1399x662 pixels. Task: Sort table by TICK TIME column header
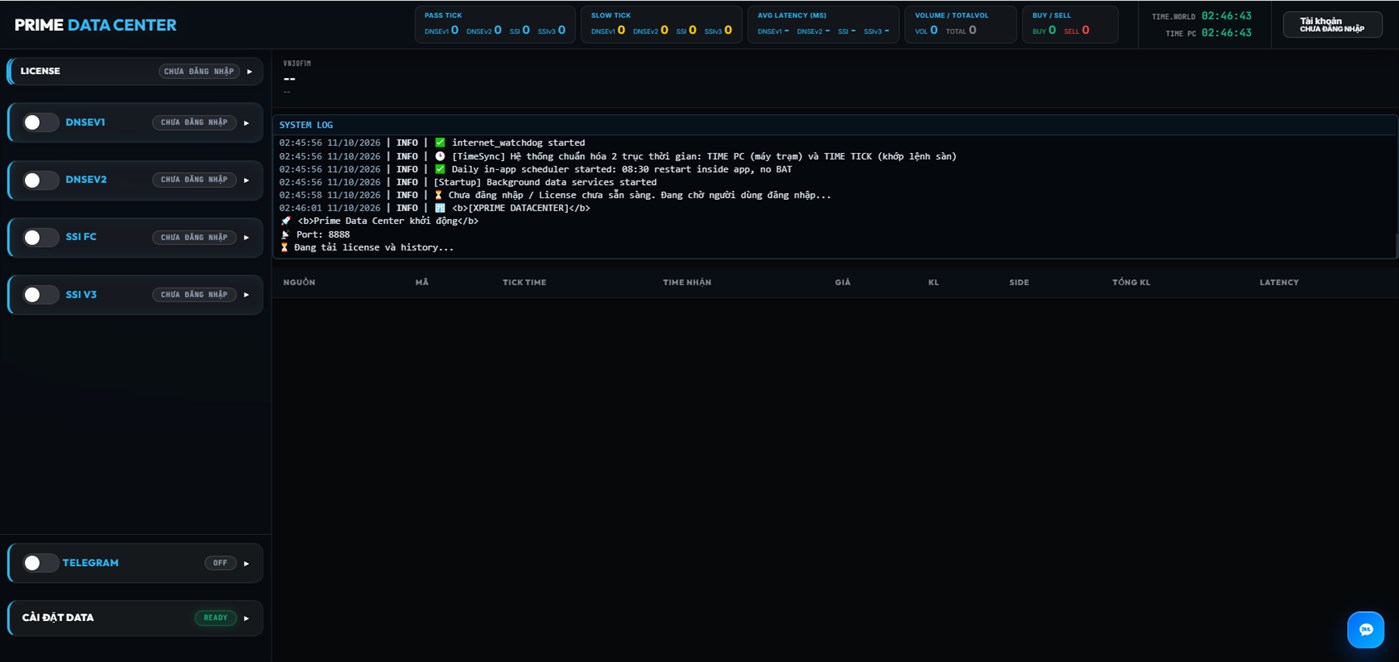click(524, 282)
